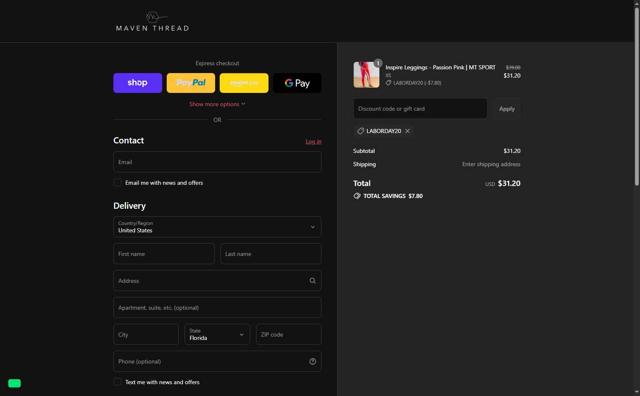
Task: Expand Show more options
Action: (217, 104)
